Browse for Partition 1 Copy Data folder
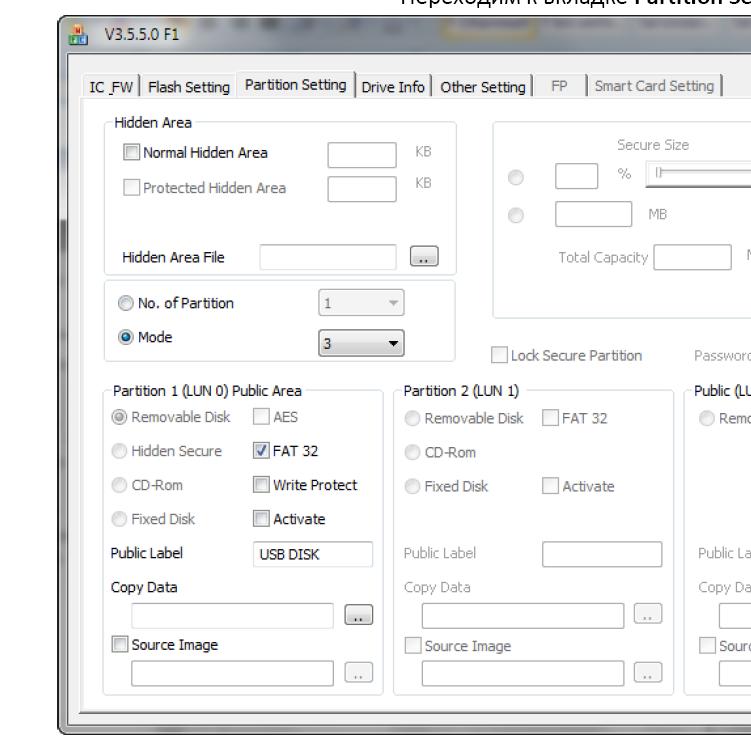The width and height of the screenshot is (751, 740). 359,615
